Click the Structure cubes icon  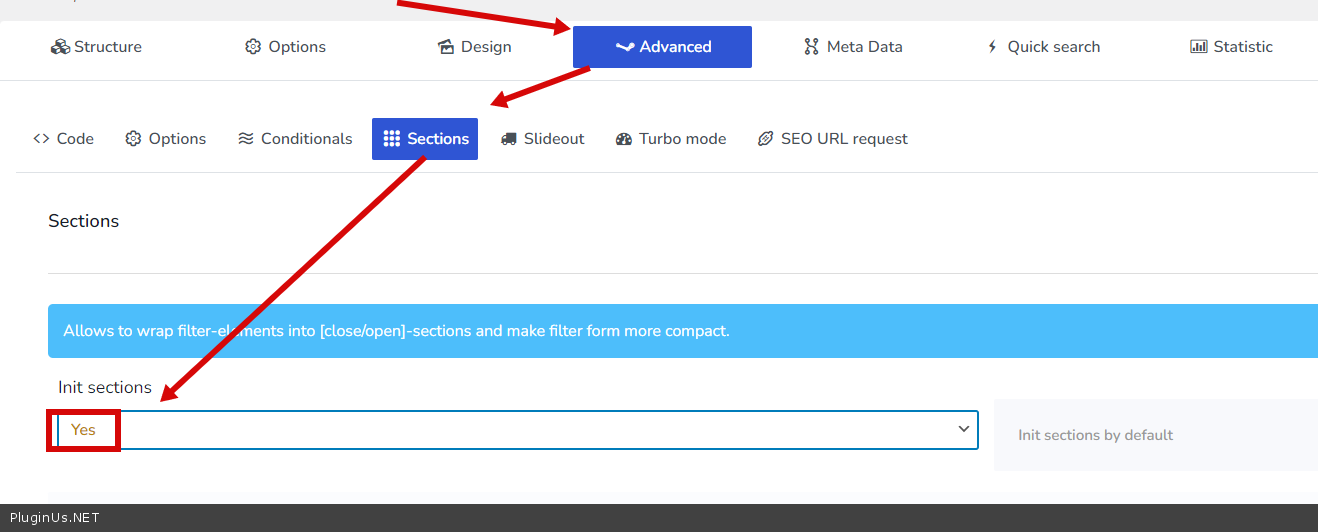point(60,47)
